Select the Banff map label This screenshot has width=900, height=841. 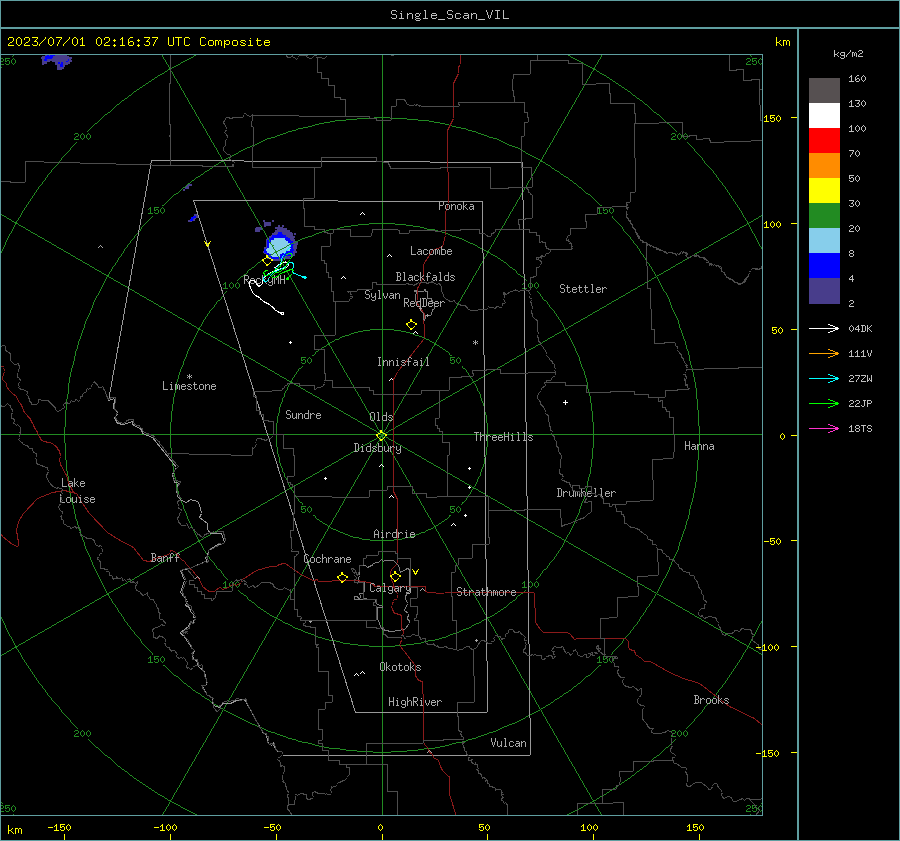[165, 558]
